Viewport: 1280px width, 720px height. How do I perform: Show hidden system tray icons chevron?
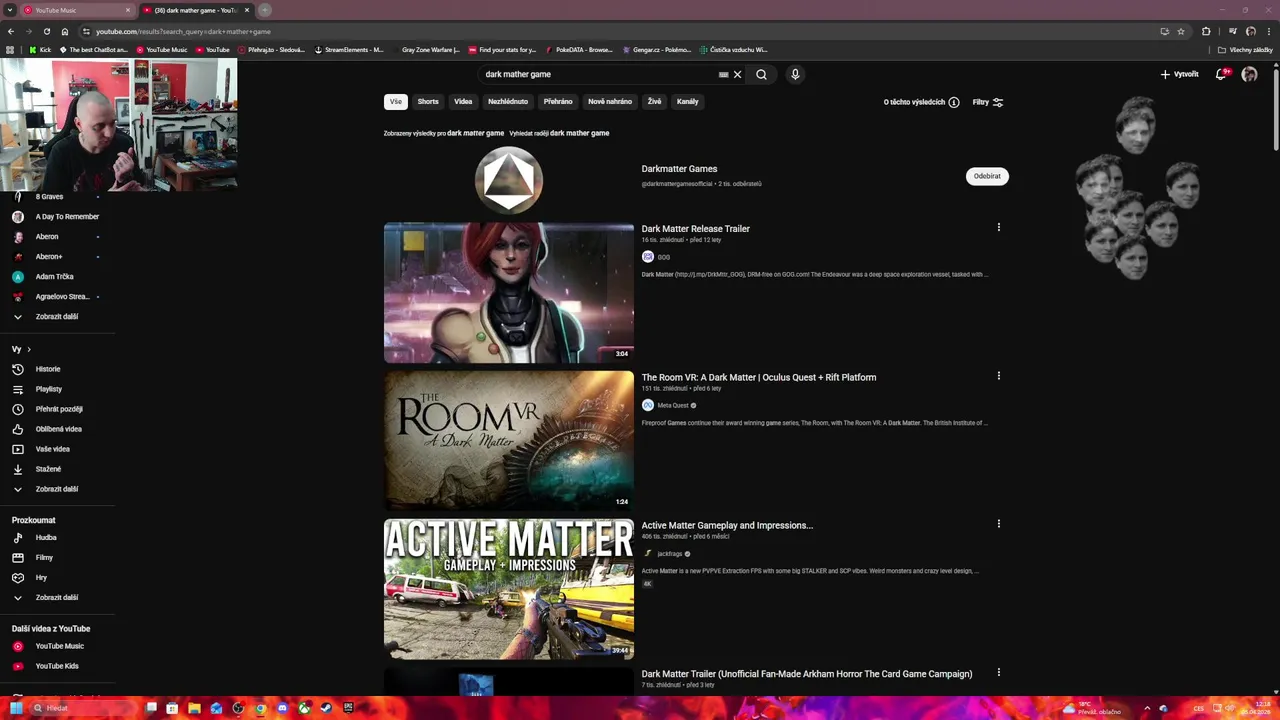[1146, 708]
